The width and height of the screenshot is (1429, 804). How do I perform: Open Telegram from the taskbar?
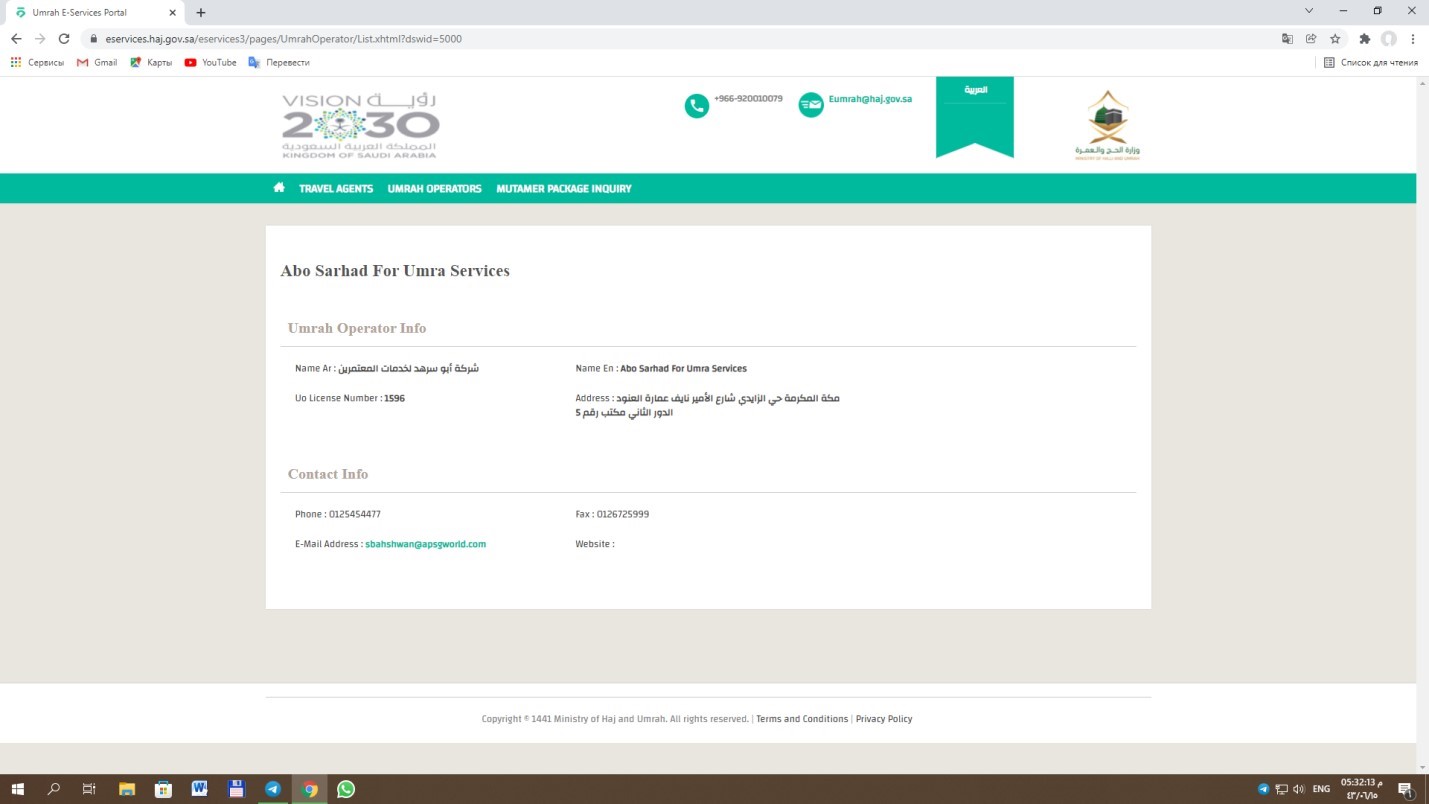click(273, 789)
